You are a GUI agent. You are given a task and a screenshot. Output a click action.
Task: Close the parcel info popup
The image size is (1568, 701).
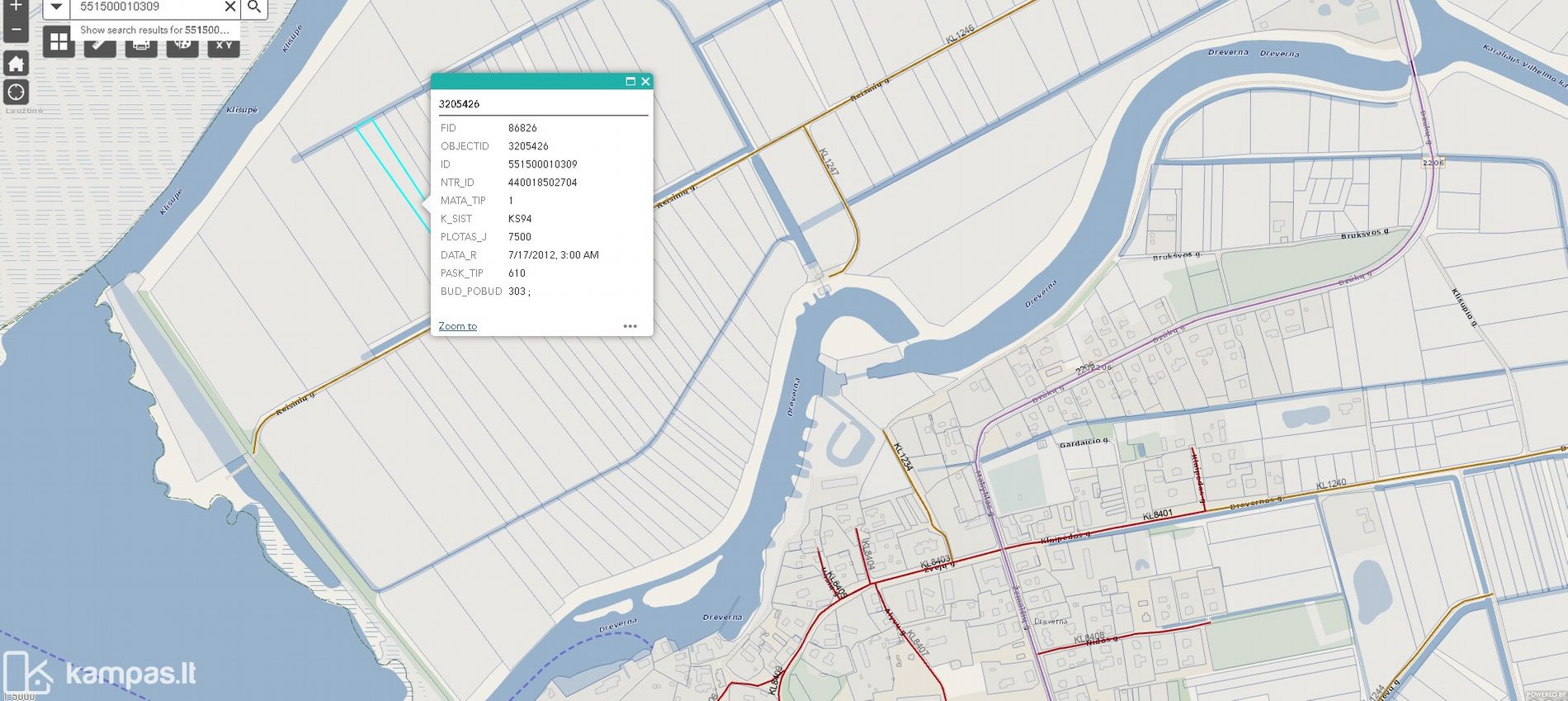coord(645,81)
